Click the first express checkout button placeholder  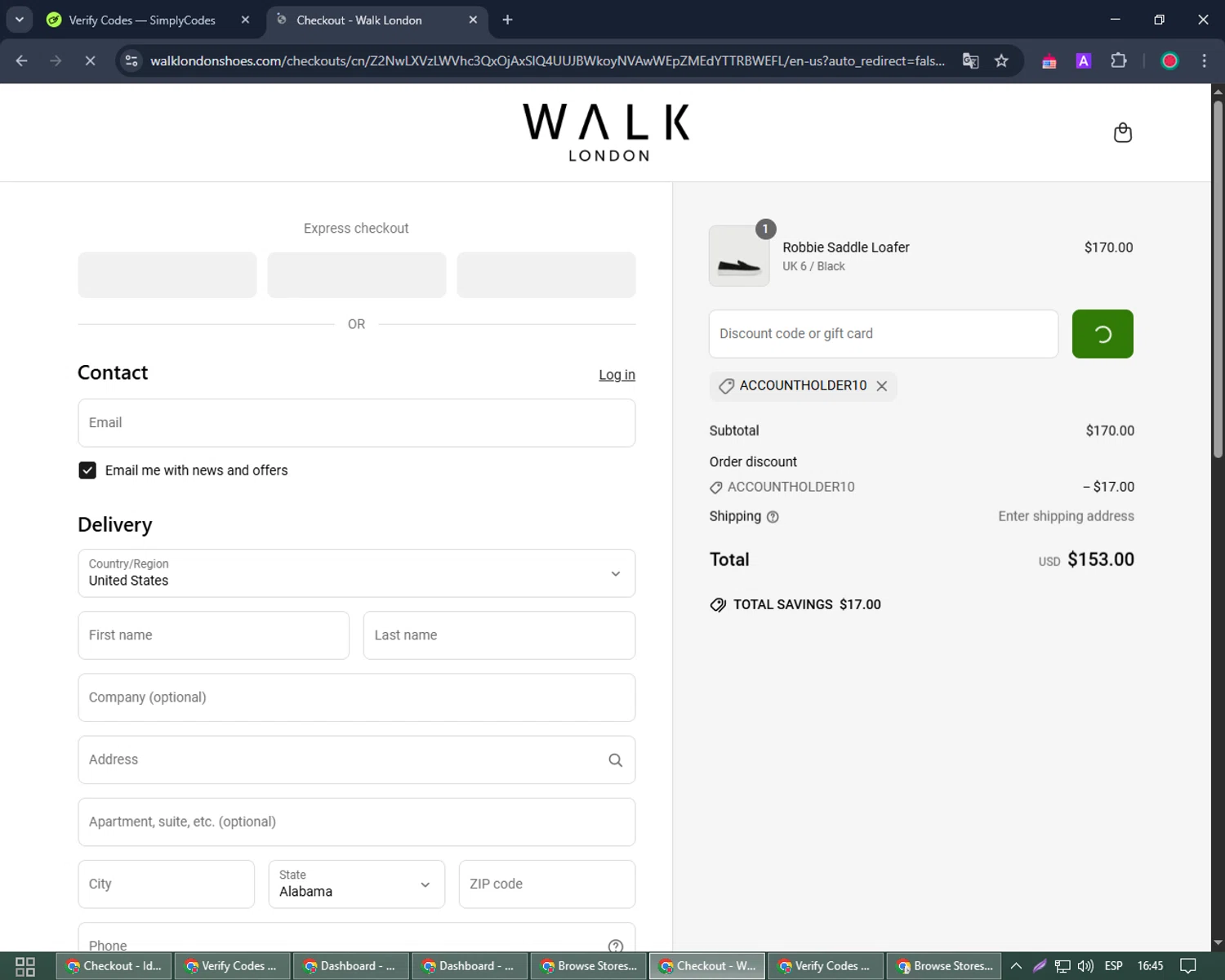167,274
